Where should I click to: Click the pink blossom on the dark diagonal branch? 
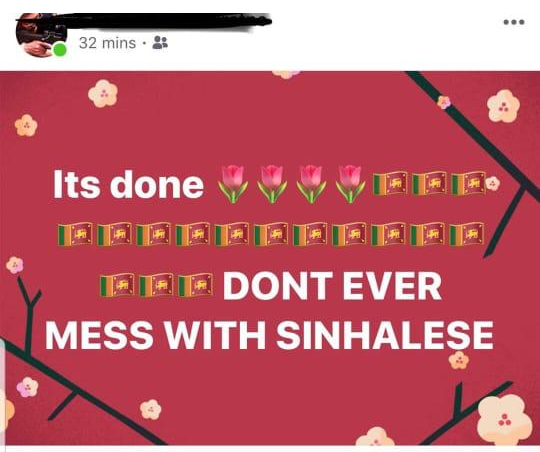pos(444,102)
